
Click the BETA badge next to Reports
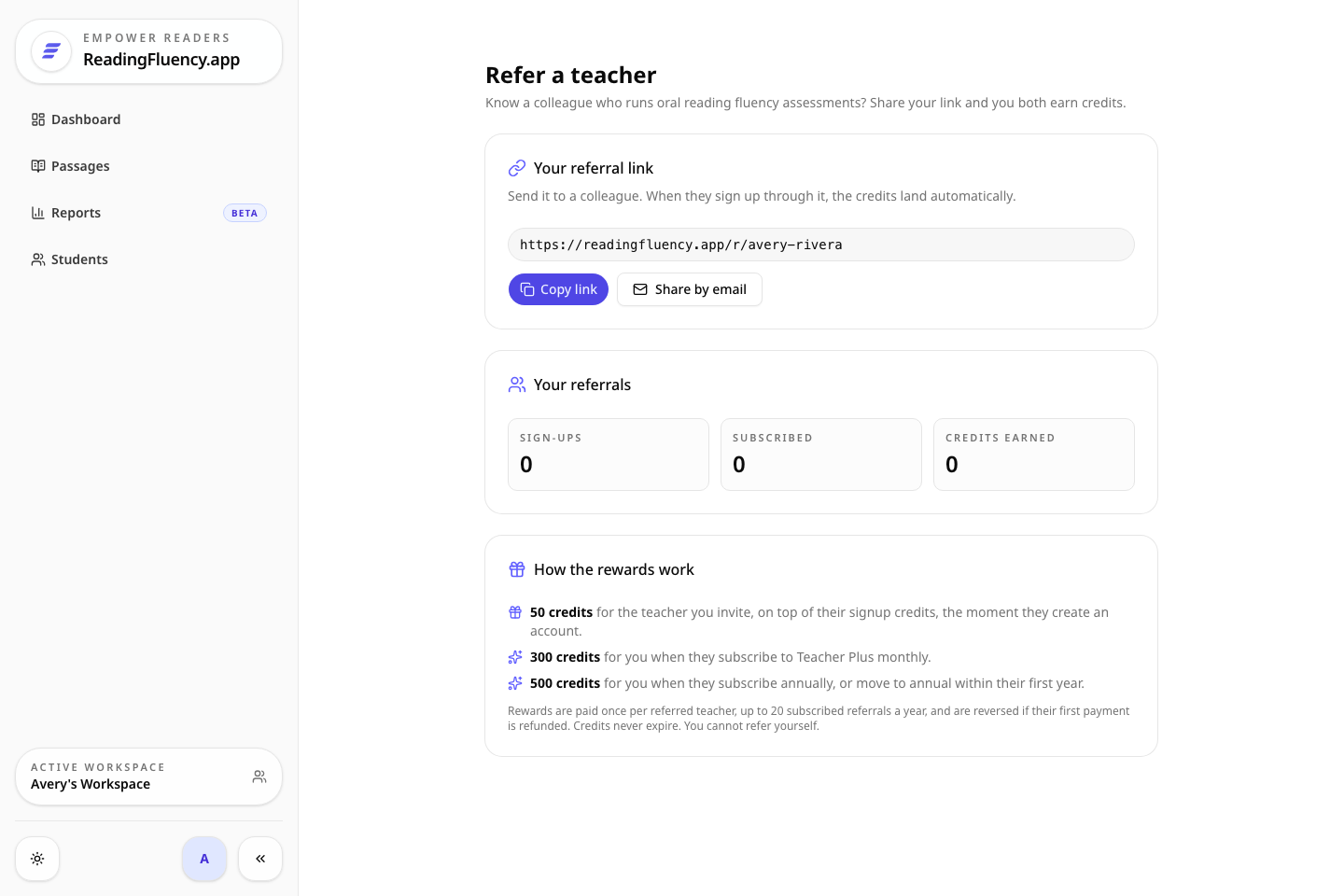[245, 213]
